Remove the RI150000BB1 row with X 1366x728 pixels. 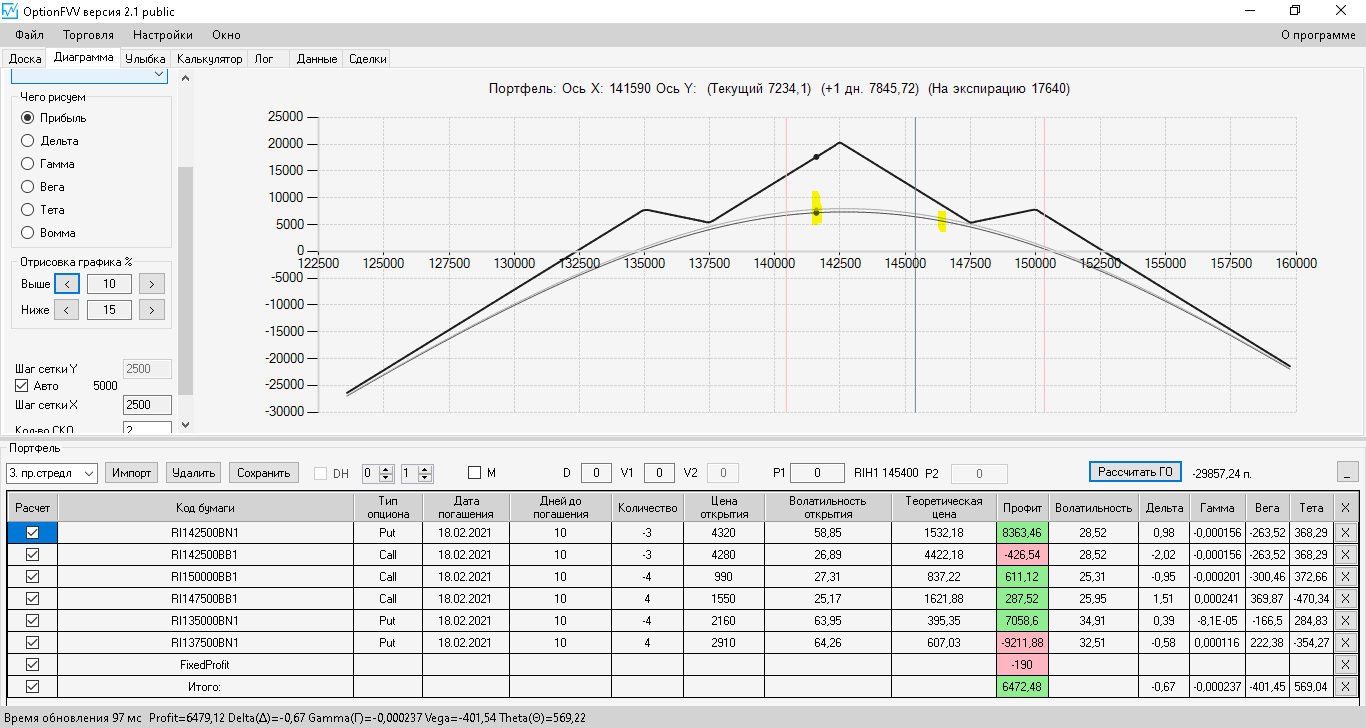pyautogui.click(x=1345, y=577)
